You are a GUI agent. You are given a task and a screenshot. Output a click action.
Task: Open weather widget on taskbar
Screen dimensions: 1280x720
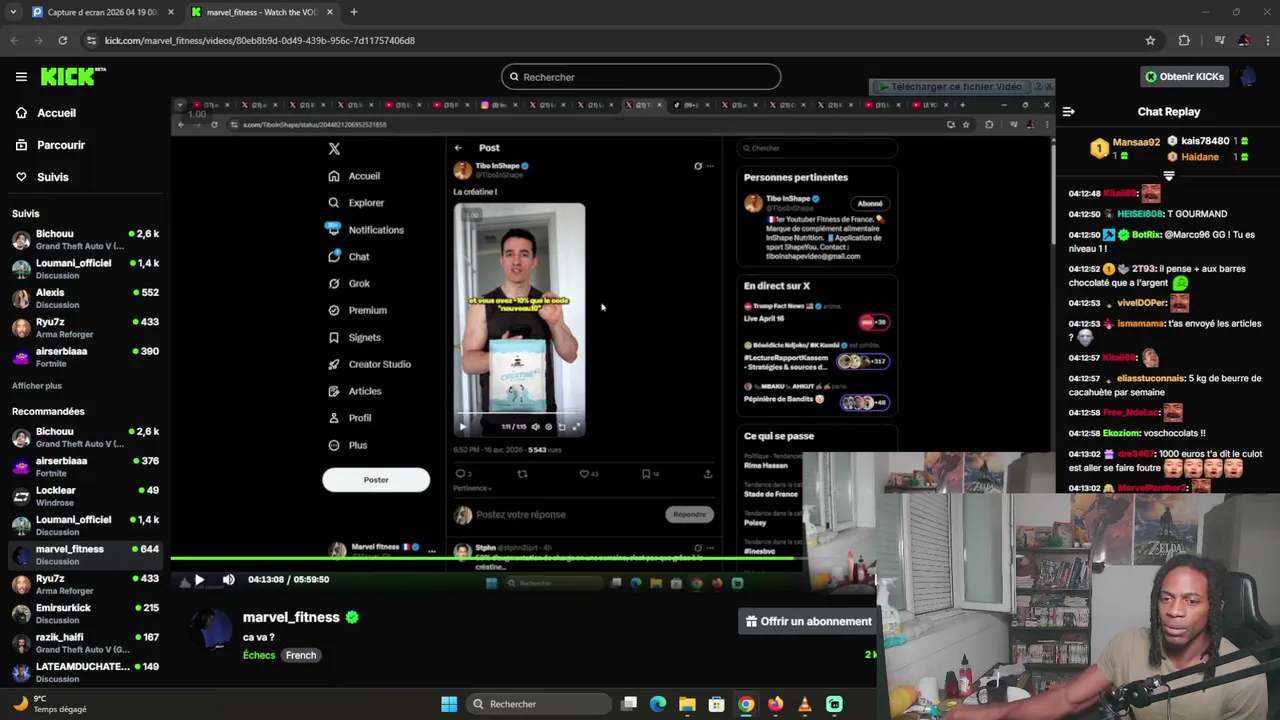(48, 704)
